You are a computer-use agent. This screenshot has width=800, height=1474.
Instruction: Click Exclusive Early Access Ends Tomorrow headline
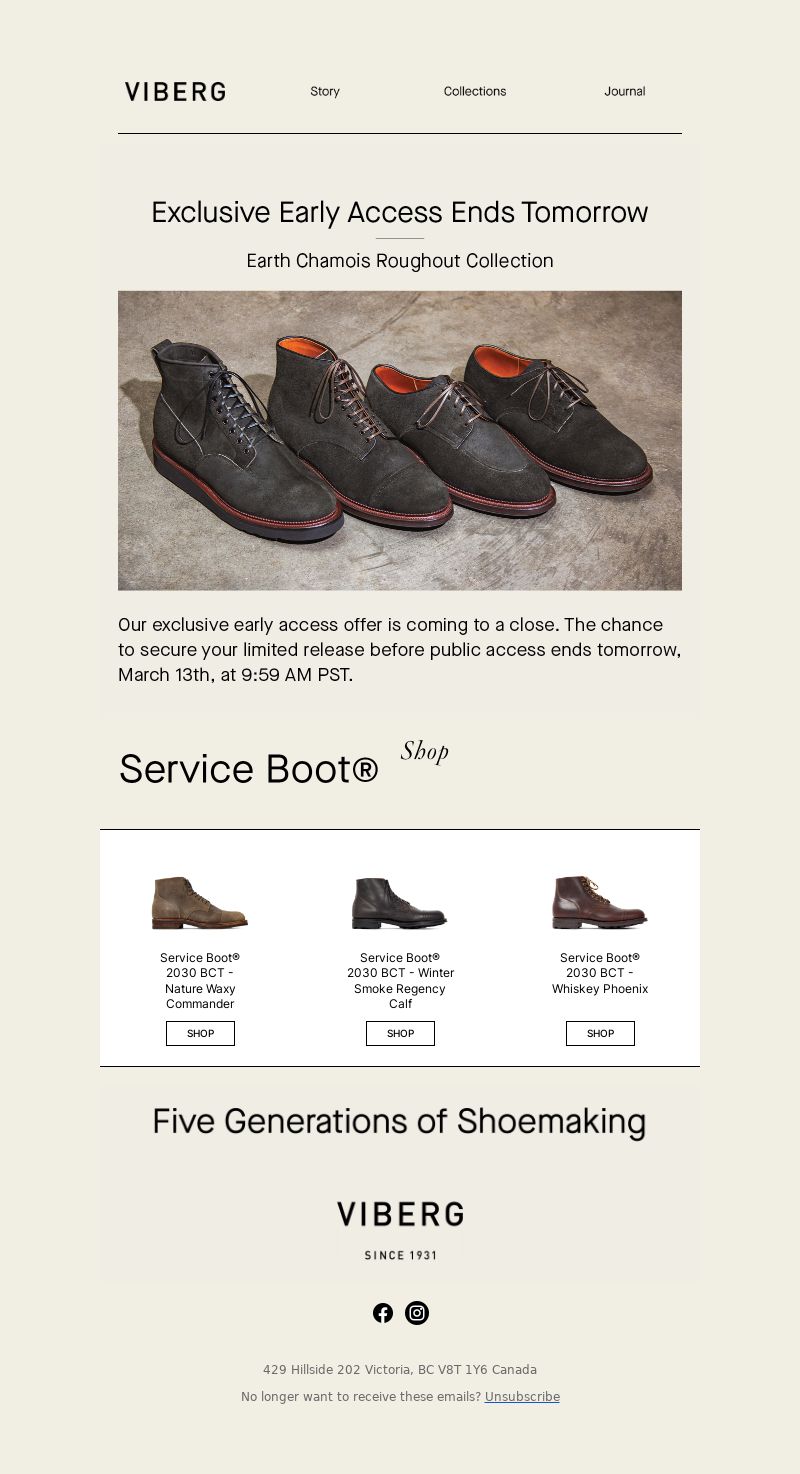click(x=400, y=212)
